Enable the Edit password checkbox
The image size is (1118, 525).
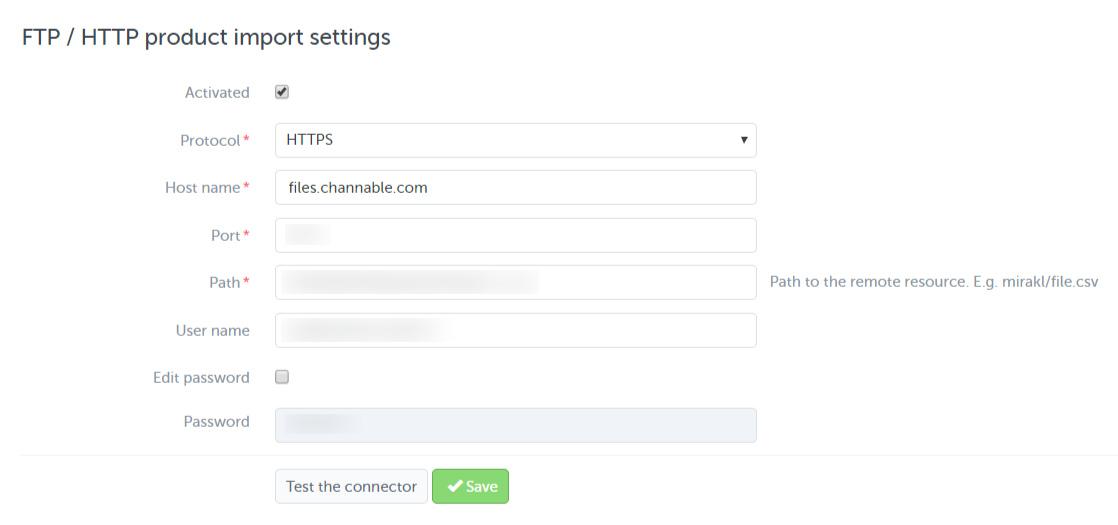pos(282,377)
